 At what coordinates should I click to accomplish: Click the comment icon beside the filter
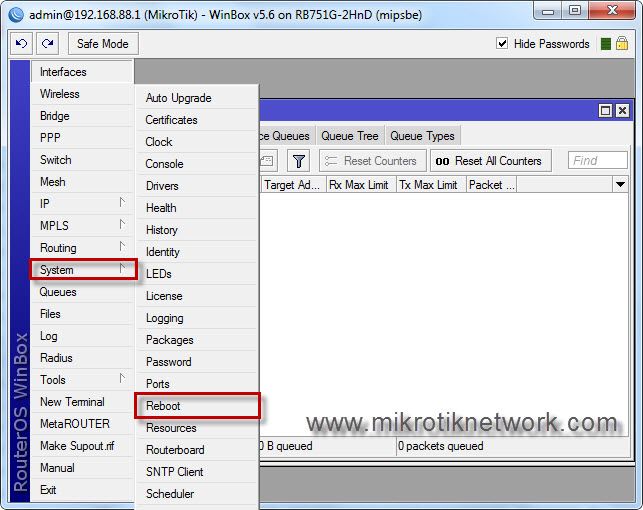tap(268, 161)
